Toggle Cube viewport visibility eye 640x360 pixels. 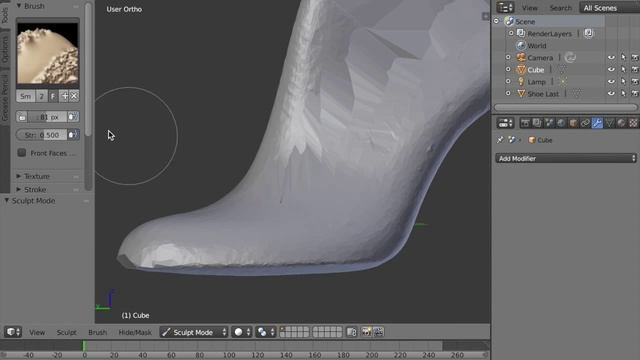tap(611, 69)
